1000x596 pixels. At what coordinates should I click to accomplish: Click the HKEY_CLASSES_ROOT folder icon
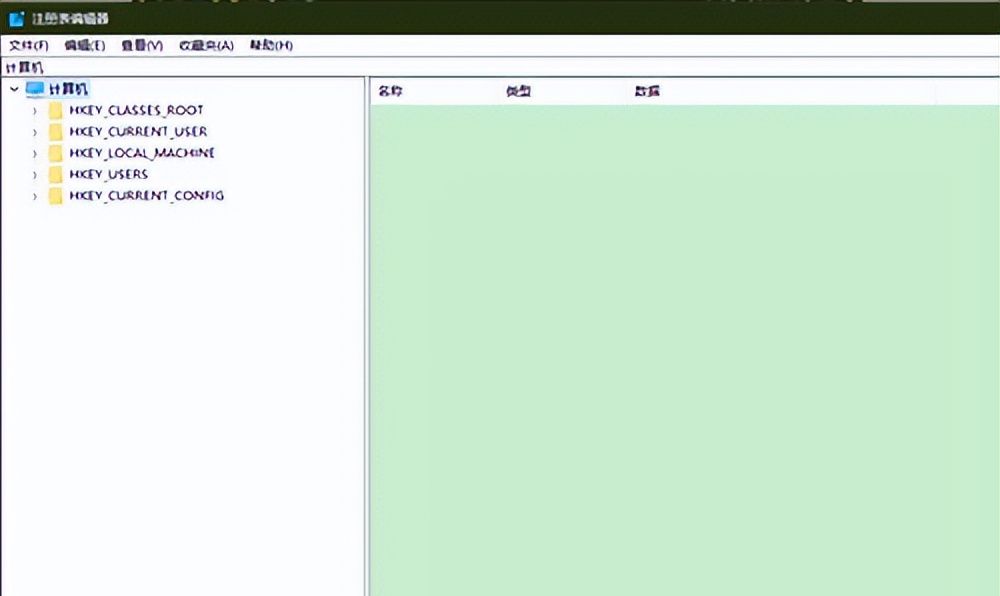tap(56, 110)
